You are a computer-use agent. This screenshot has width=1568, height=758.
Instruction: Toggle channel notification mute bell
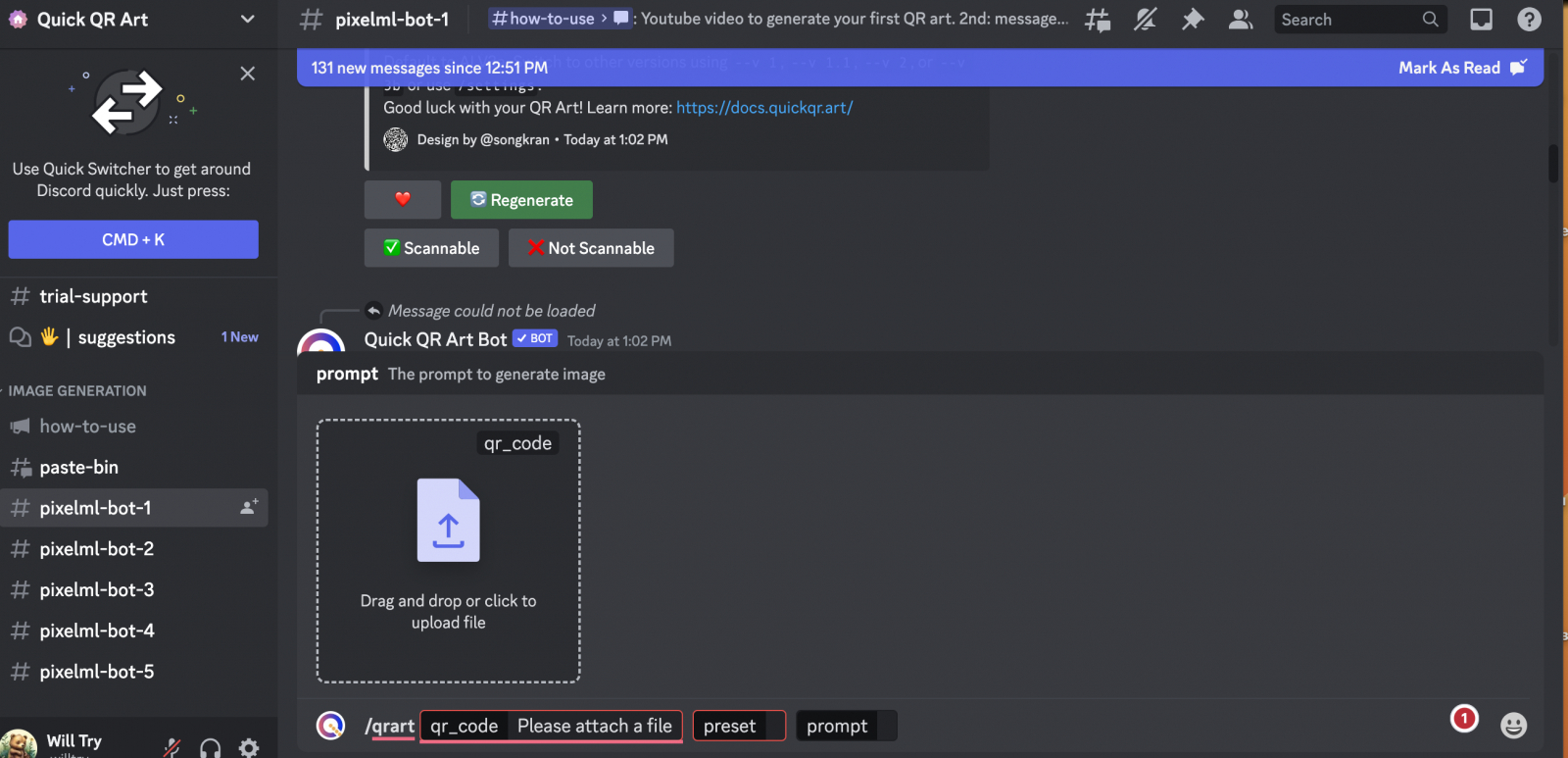pos(1145,20)
